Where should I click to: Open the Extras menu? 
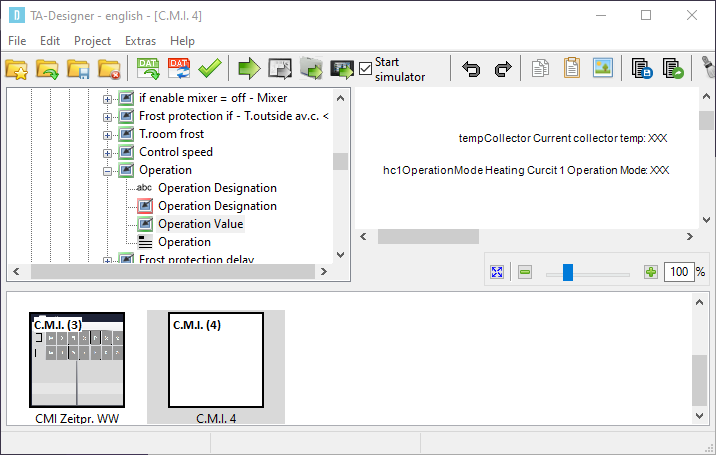tap(140, 41)
